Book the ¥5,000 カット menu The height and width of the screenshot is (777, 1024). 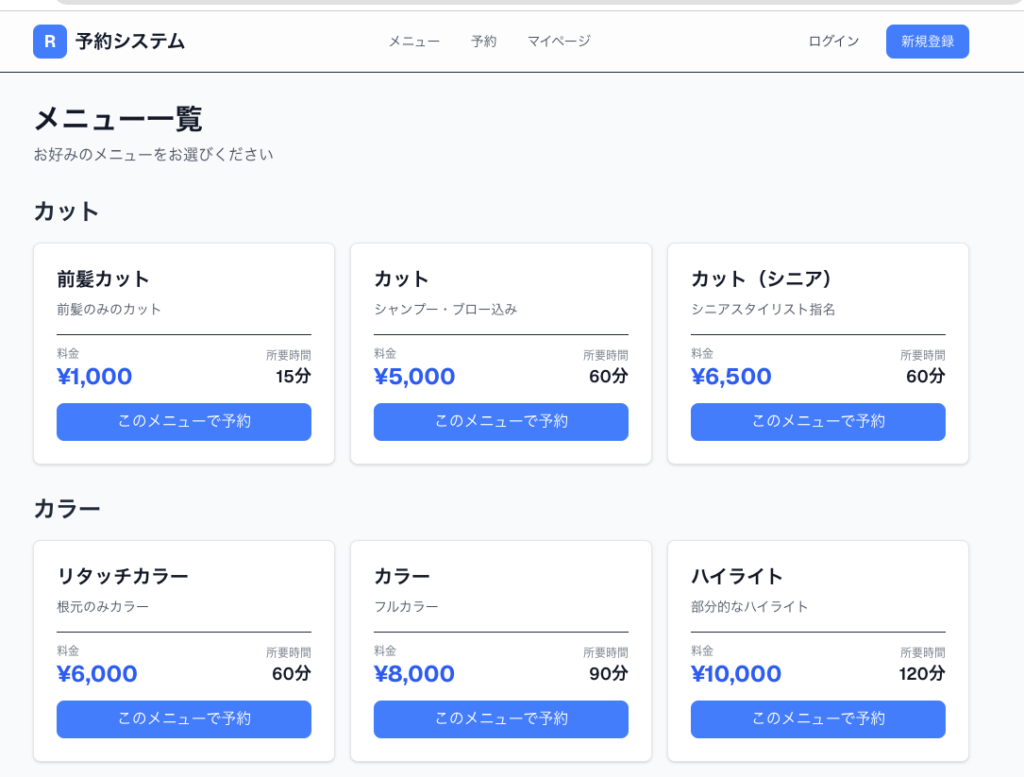[501, 421]
